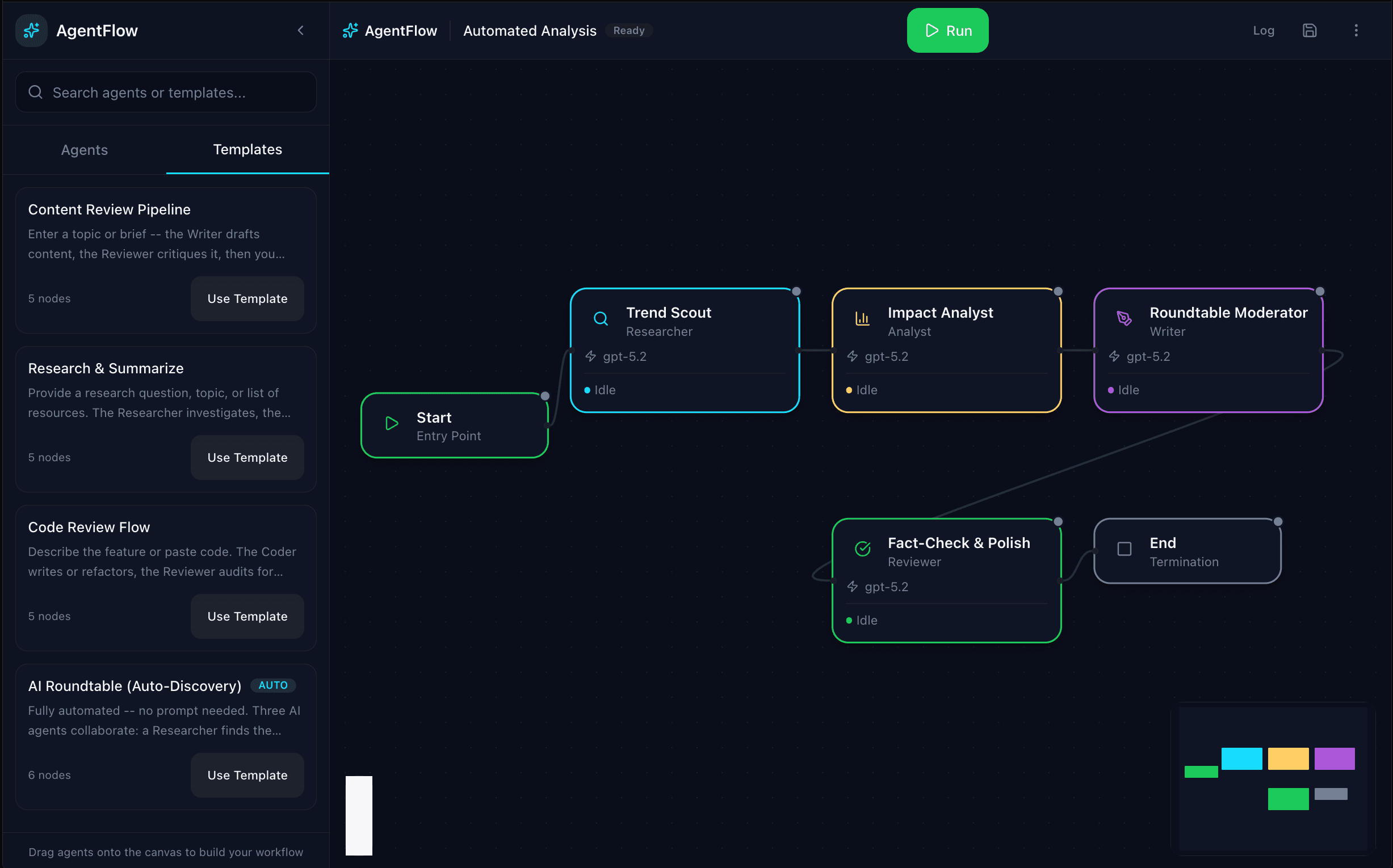The image size is (1393, 868).
Task: Click the AgentFlow sparkle logo icon
Action: click(x=31, y=31)
